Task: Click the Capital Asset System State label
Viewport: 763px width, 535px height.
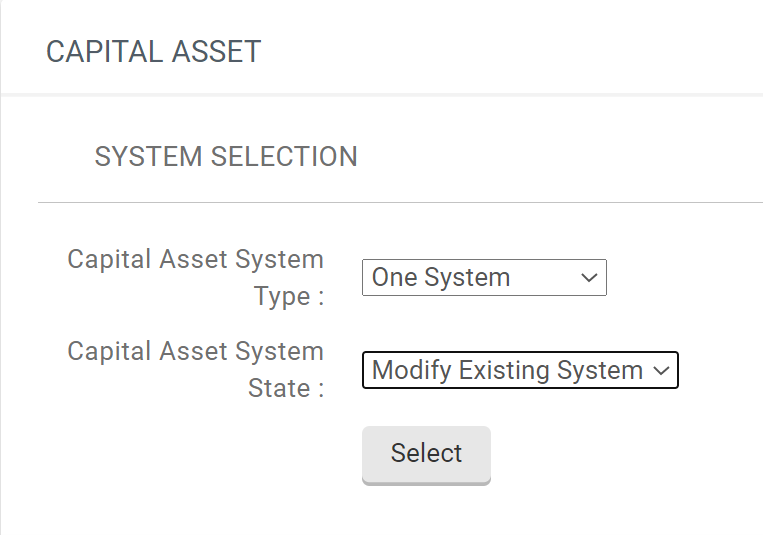Action: [196, 369]
